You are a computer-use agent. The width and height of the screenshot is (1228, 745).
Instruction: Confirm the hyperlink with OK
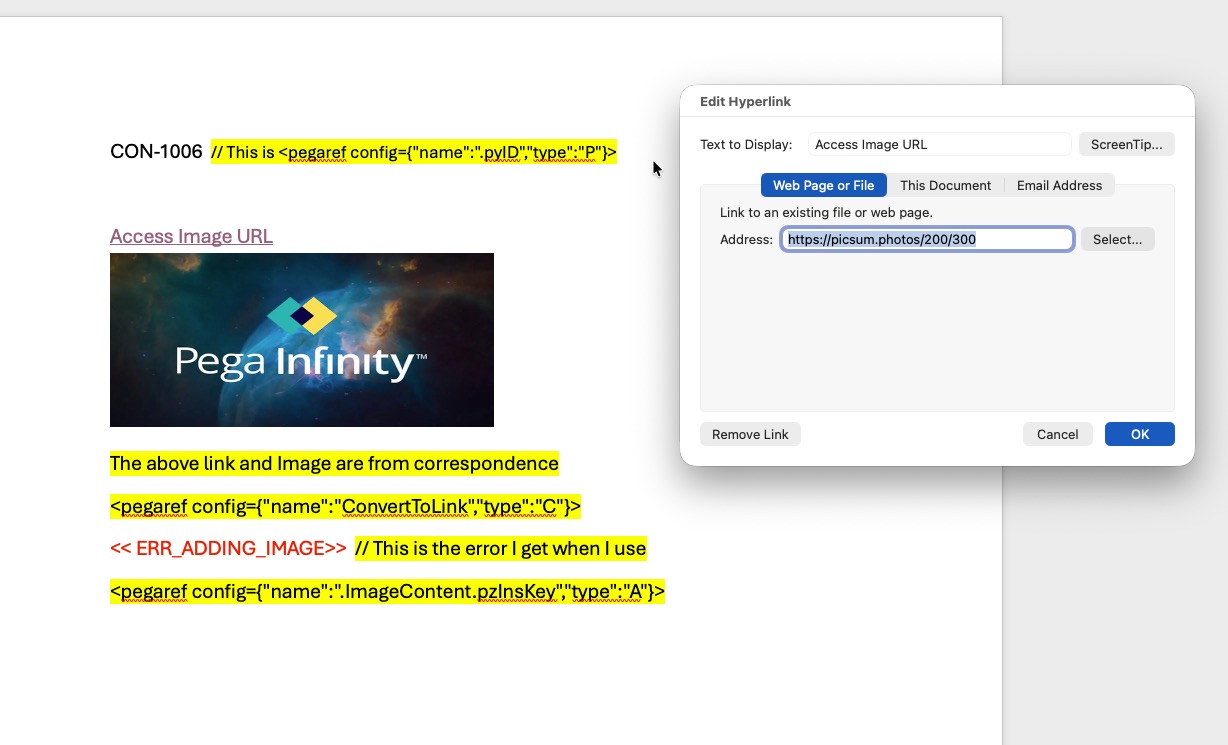[x=1139, y=434]
